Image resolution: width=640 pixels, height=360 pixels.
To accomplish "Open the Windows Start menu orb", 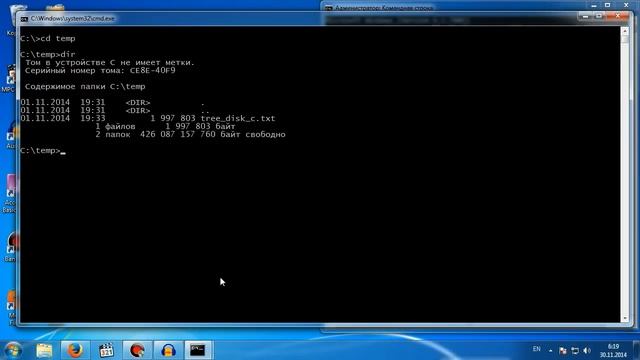I will click(13, 350).
